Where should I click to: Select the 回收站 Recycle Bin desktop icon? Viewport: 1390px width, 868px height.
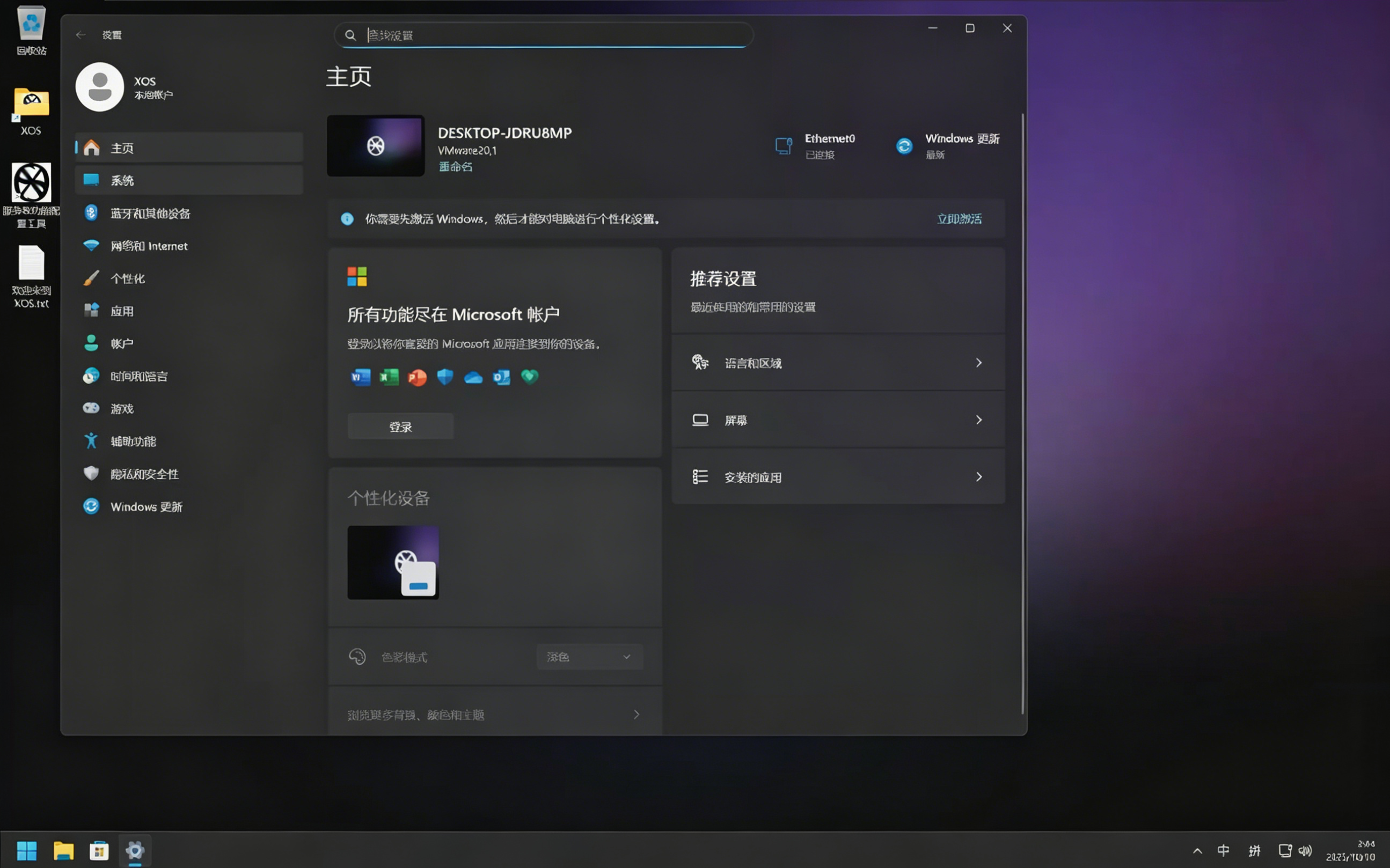pyautogui.click(x=31, y=31)
